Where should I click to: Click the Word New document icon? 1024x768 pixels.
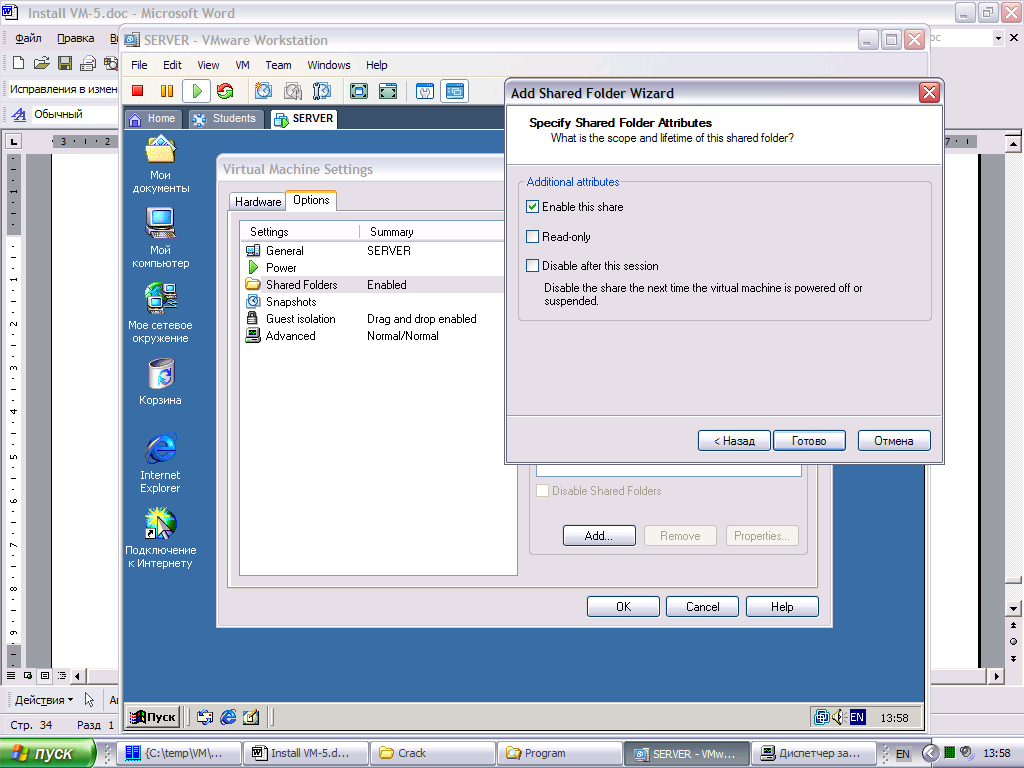18,63
